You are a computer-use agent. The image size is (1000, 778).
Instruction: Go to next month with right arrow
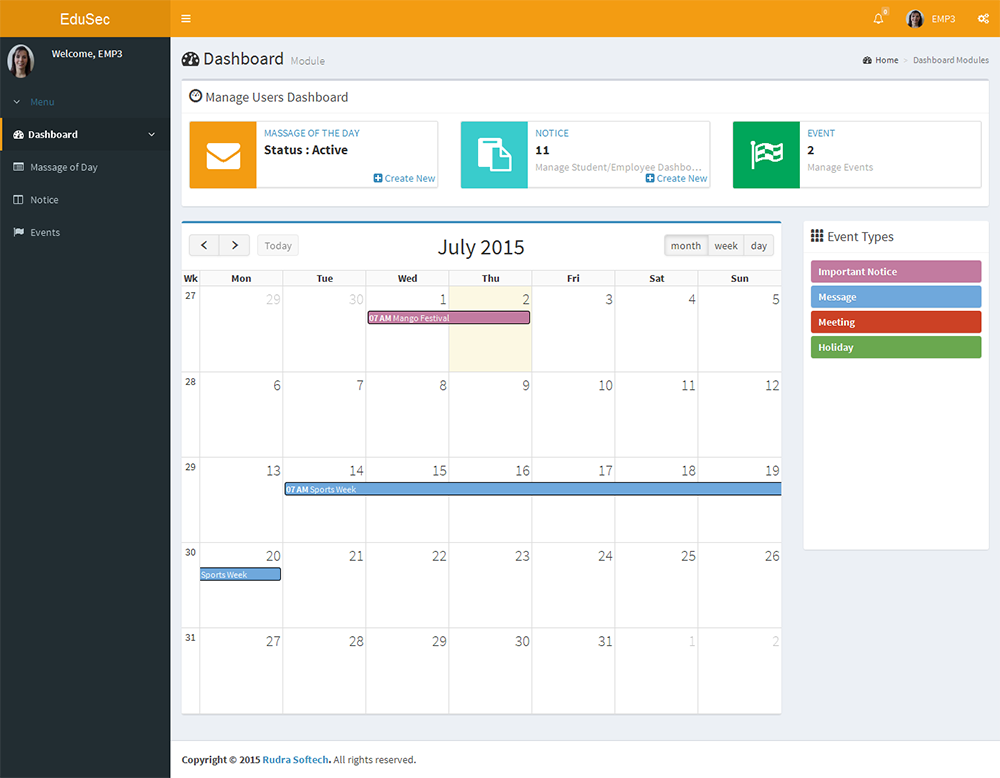235,246
